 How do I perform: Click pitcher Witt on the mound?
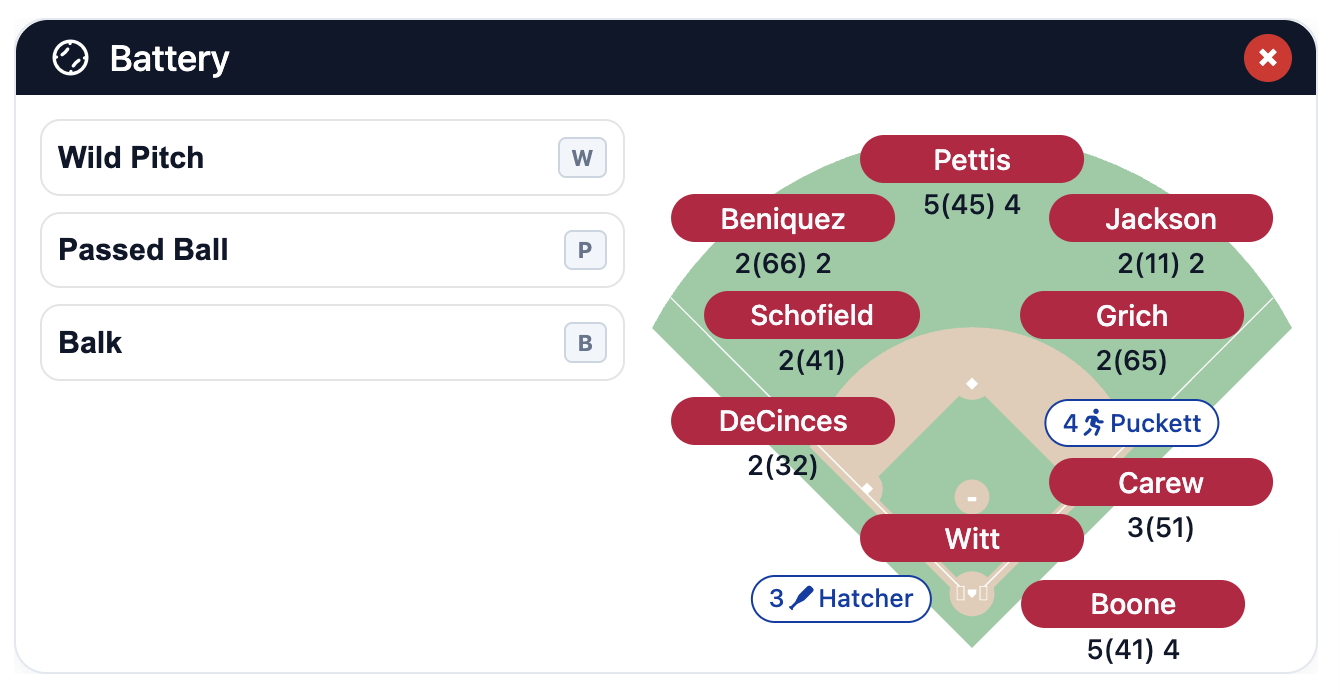point(972,539)
